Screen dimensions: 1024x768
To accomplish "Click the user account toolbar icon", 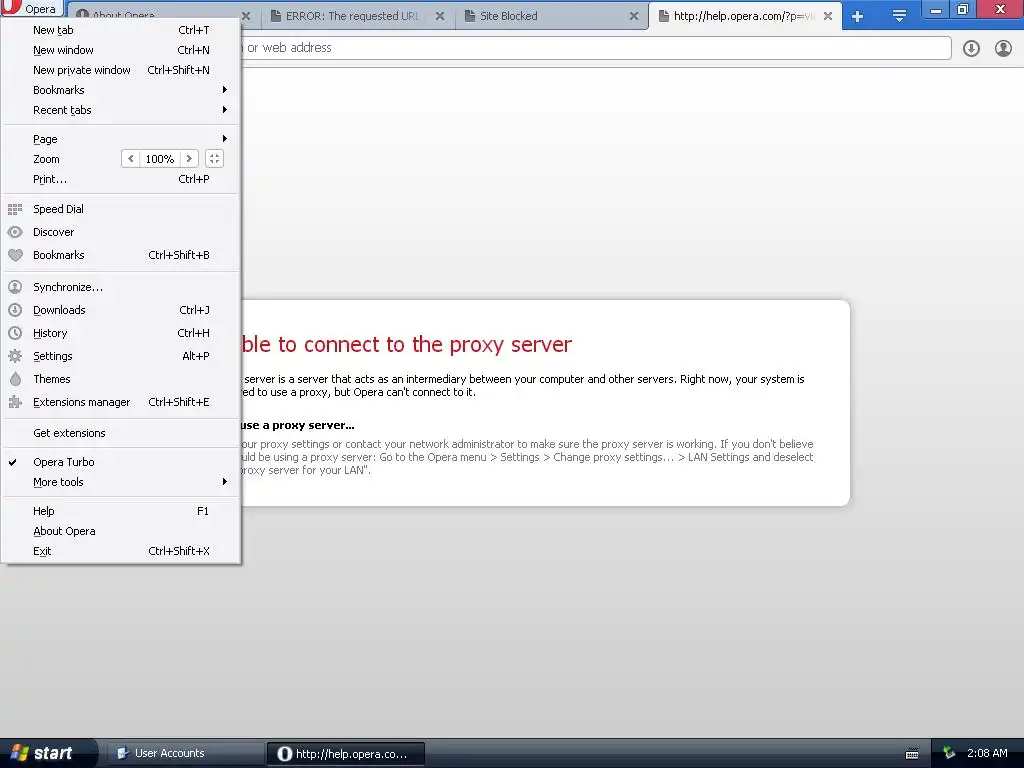I will tap(1003, 48).
